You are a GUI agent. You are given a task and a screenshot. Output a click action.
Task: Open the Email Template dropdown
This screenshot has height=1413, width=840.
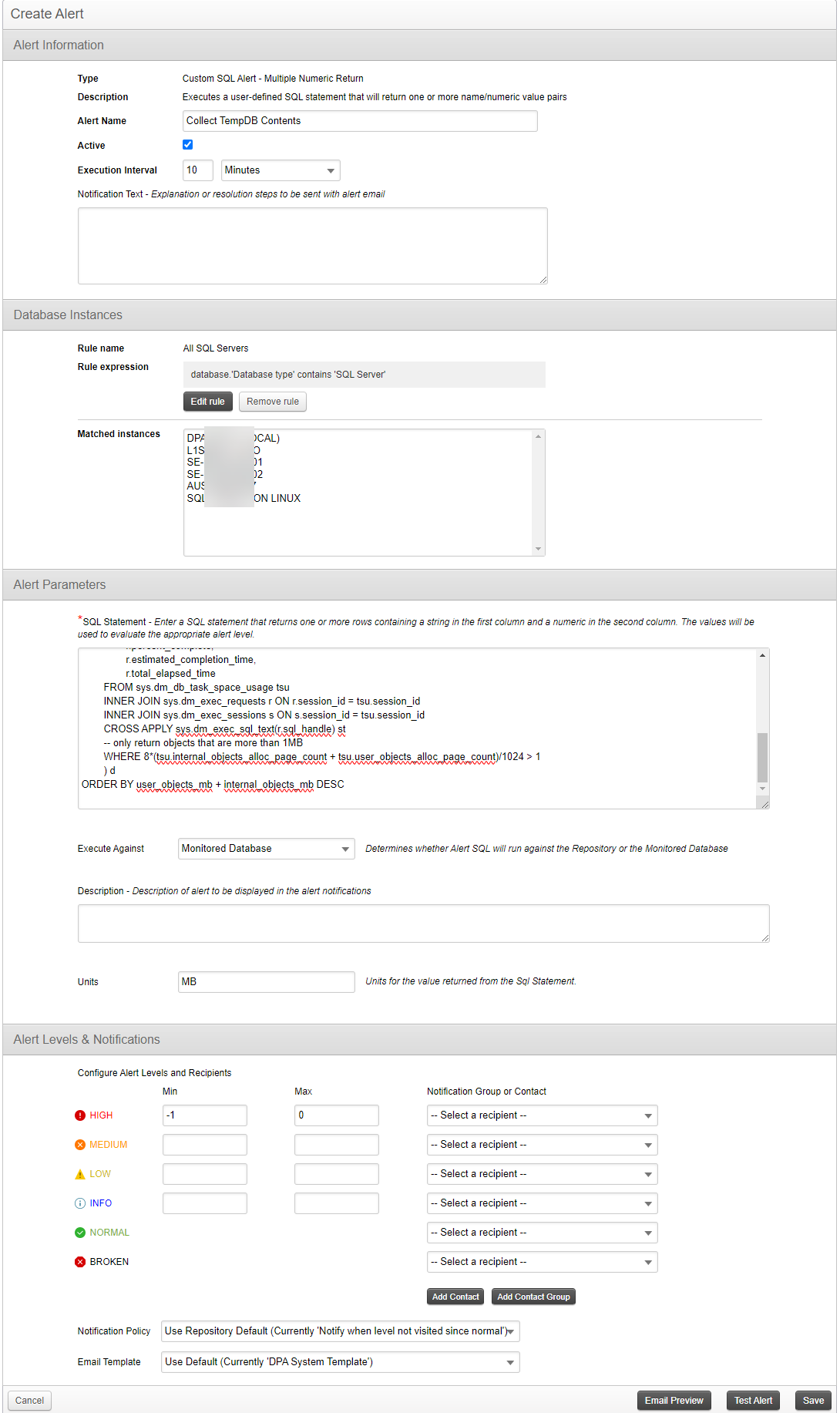340,1362
